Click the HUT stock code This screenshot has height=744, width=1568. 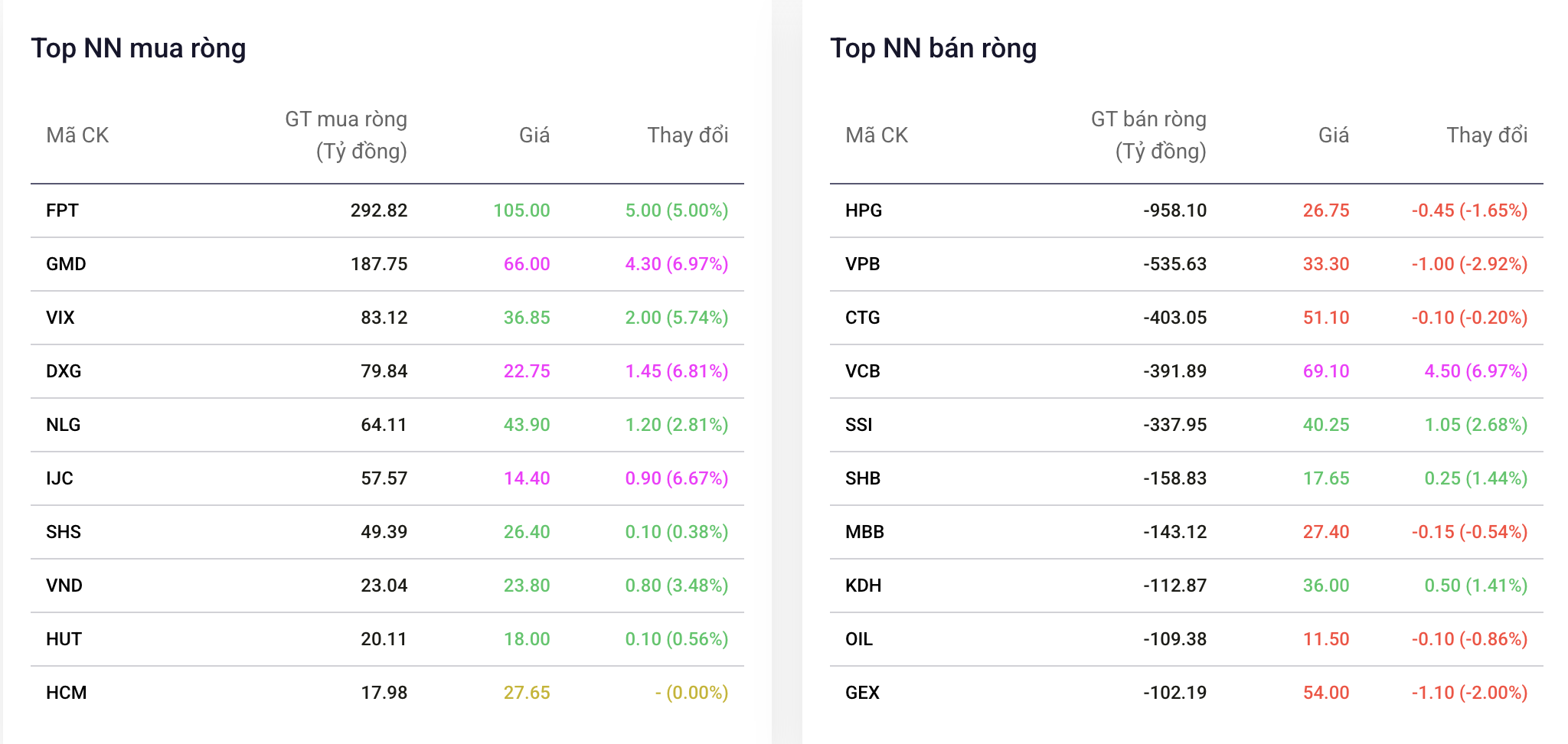pyautogui.click(x=64, y=639)
